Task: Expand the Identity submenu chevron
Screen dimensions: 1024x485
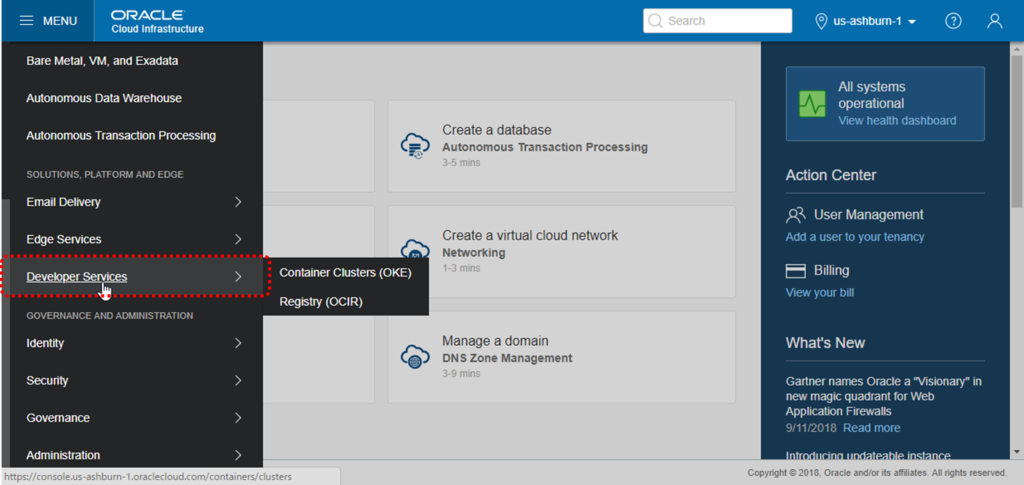Action: (x=238, y=343)
